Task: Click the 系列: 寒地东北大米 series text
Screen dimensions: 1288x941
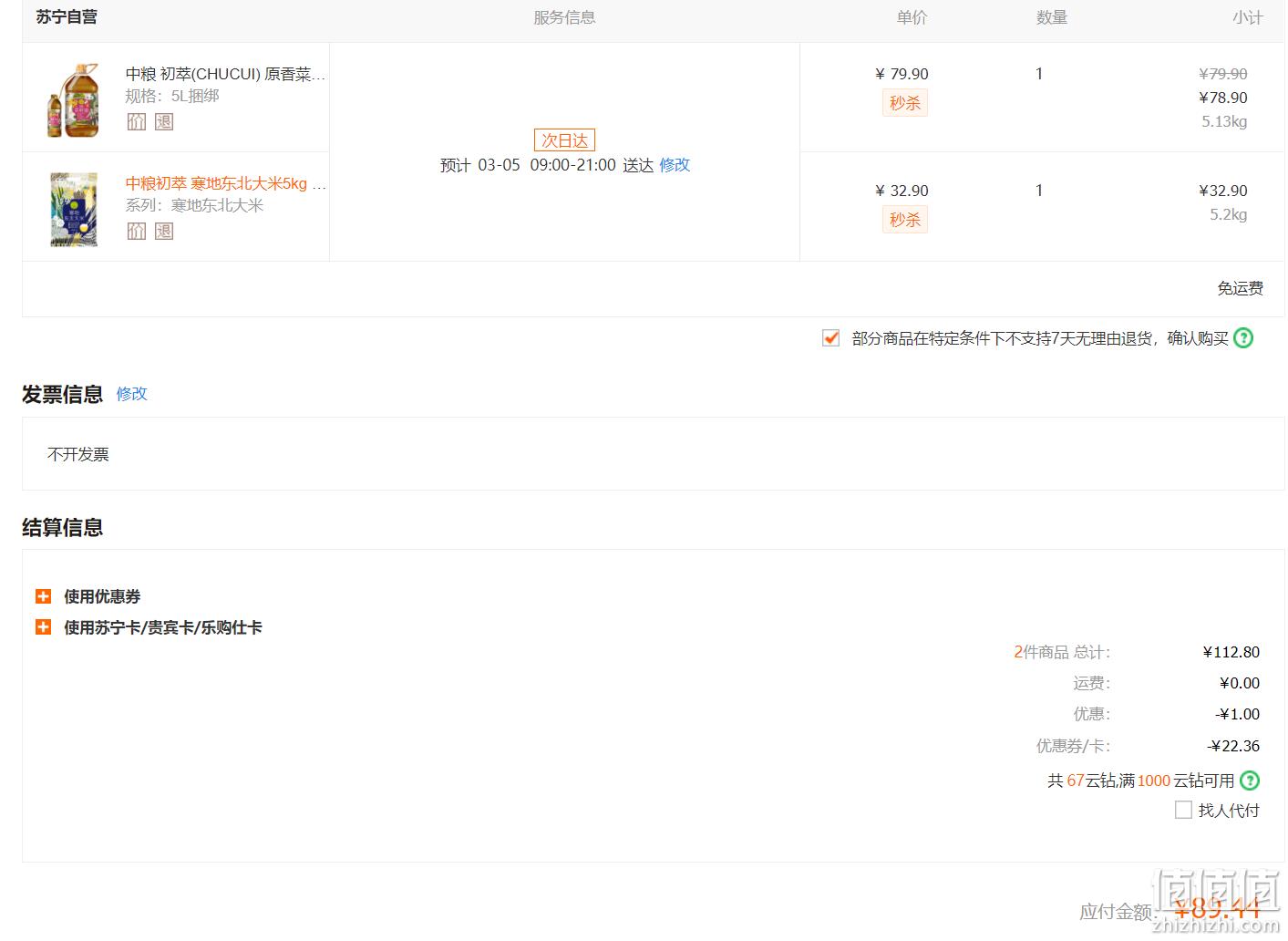Action: pos(194,205)
